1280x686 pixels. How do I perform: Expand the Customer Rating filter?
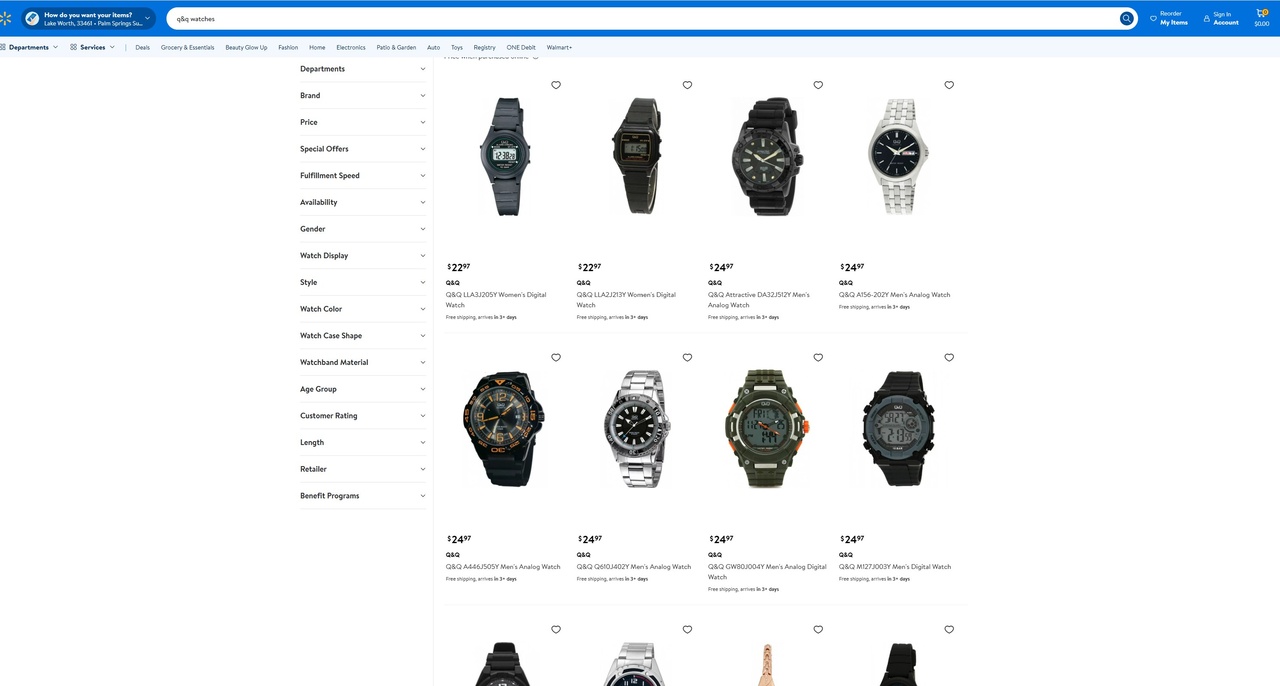[x=363, y=416]
